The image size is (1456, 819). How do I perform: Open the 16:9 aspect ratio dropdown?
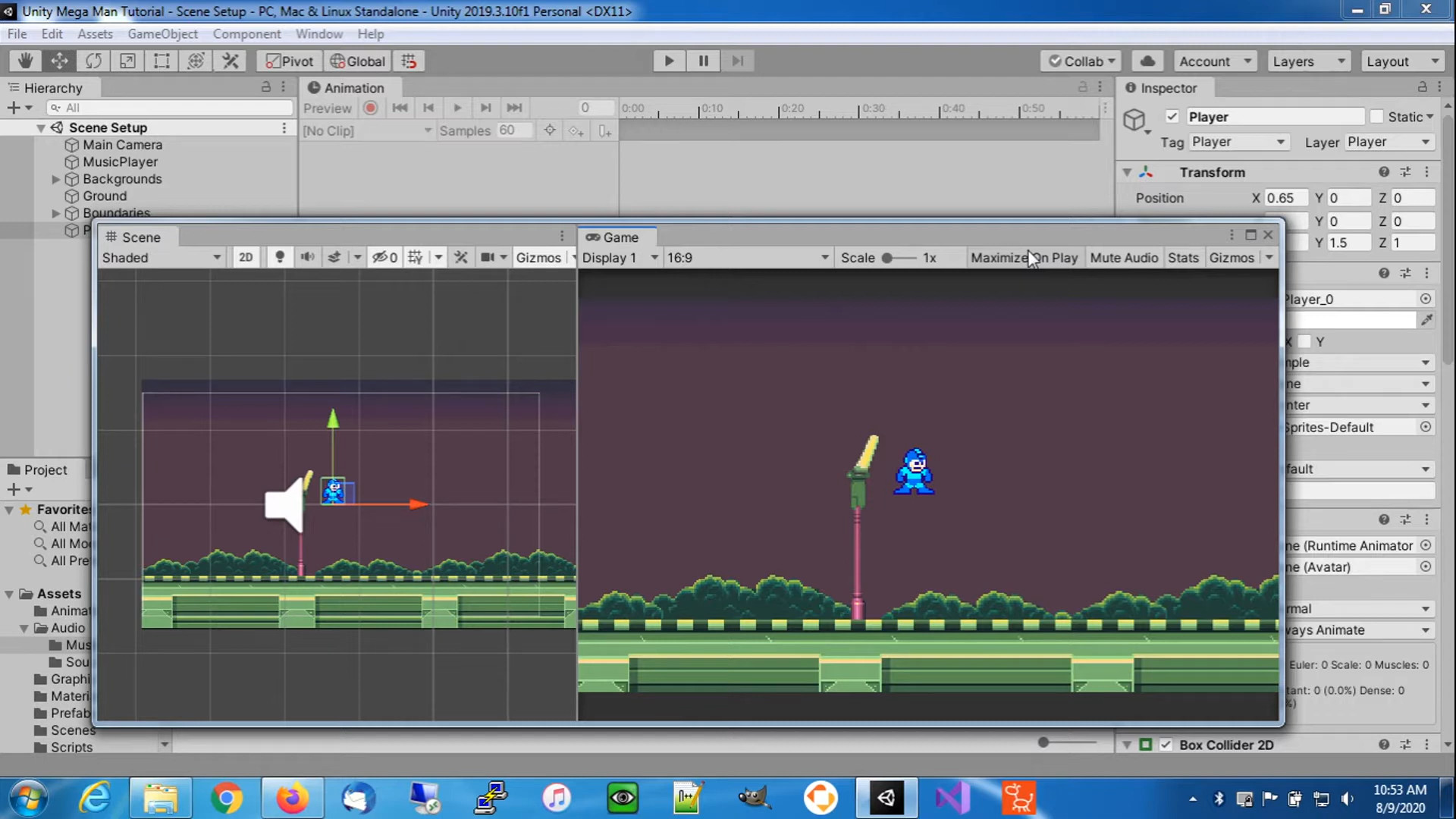(748, 257)
